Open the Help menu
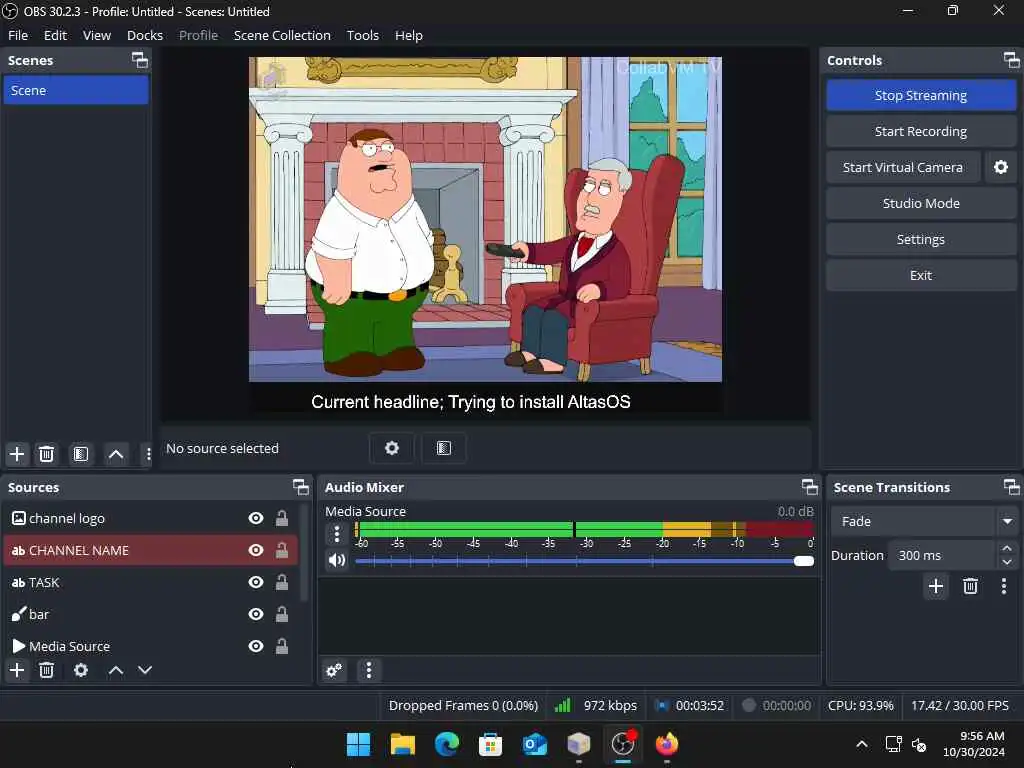1024x768 pixels. click(x=409, y=35)
